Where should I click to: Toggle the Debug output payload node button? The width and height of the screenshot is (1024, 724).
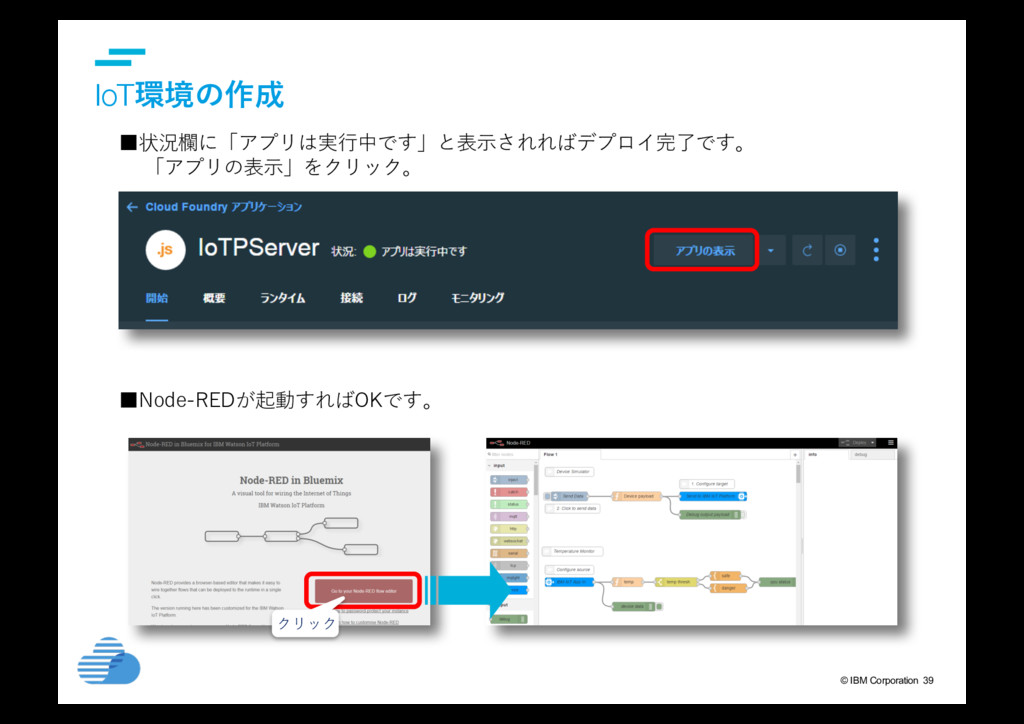(743, 515)
